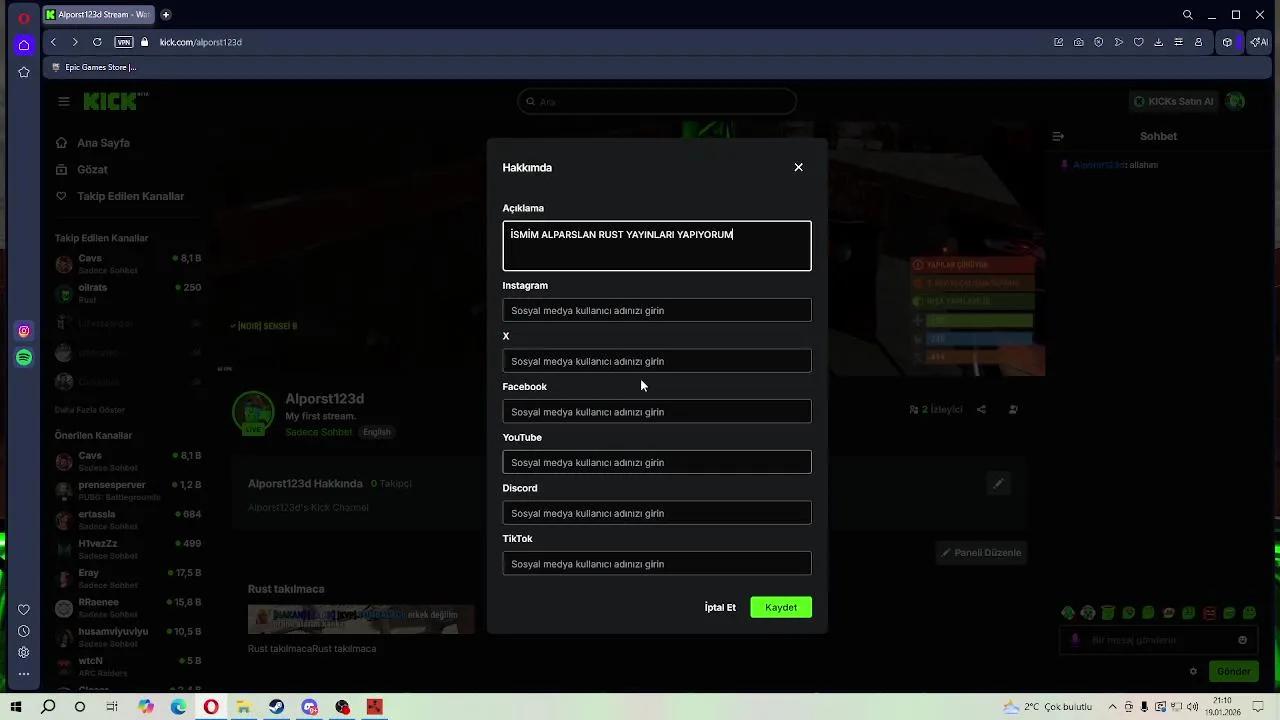Open Opera sidebar history clock icon
Viewport: 1280px width, 720px height.
pyautogui.click(x=24, y=631)
